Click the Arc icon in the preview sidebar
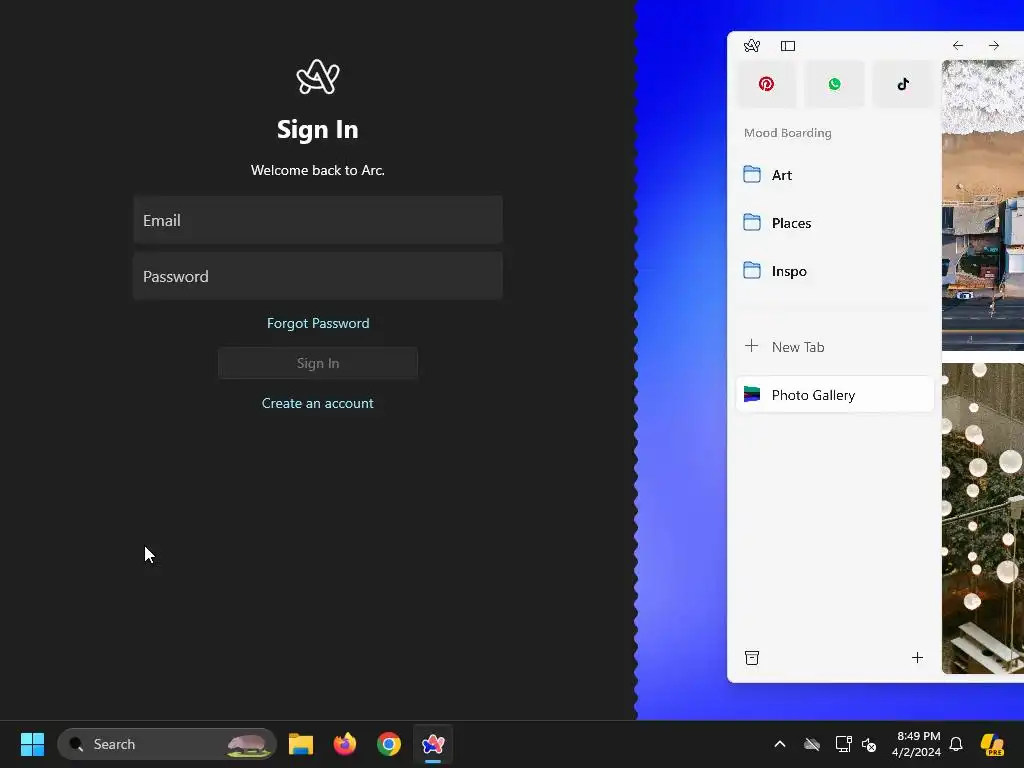Image resolution: width=1024 pixels, height=768 pixels. [x=752, y=46]
